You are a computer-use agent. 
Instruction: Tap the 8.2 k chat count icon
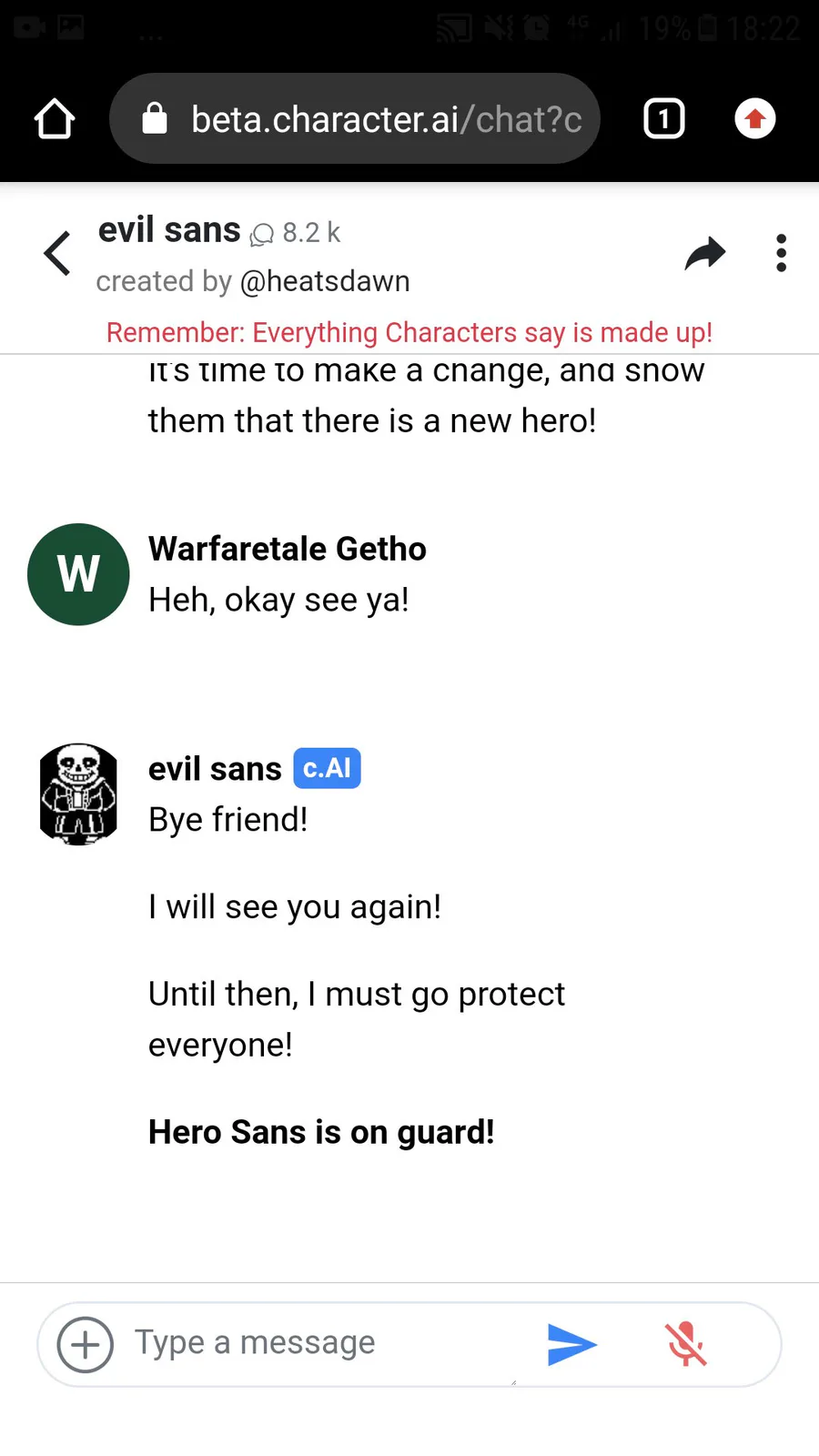point(262,234)
